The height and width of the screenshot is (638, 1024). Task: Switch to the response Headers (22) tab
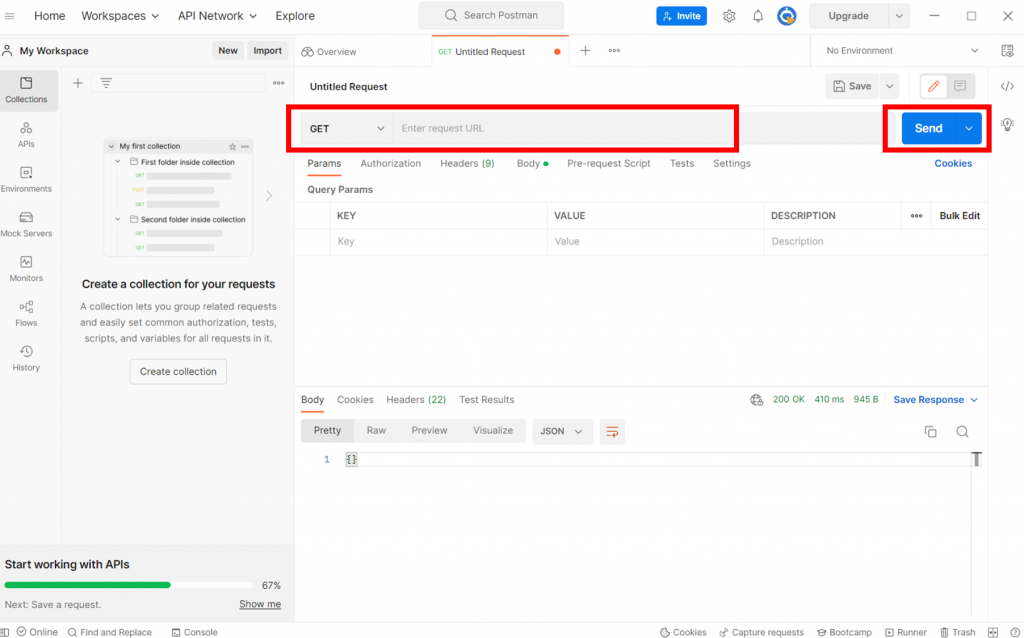tap(416, 400)
